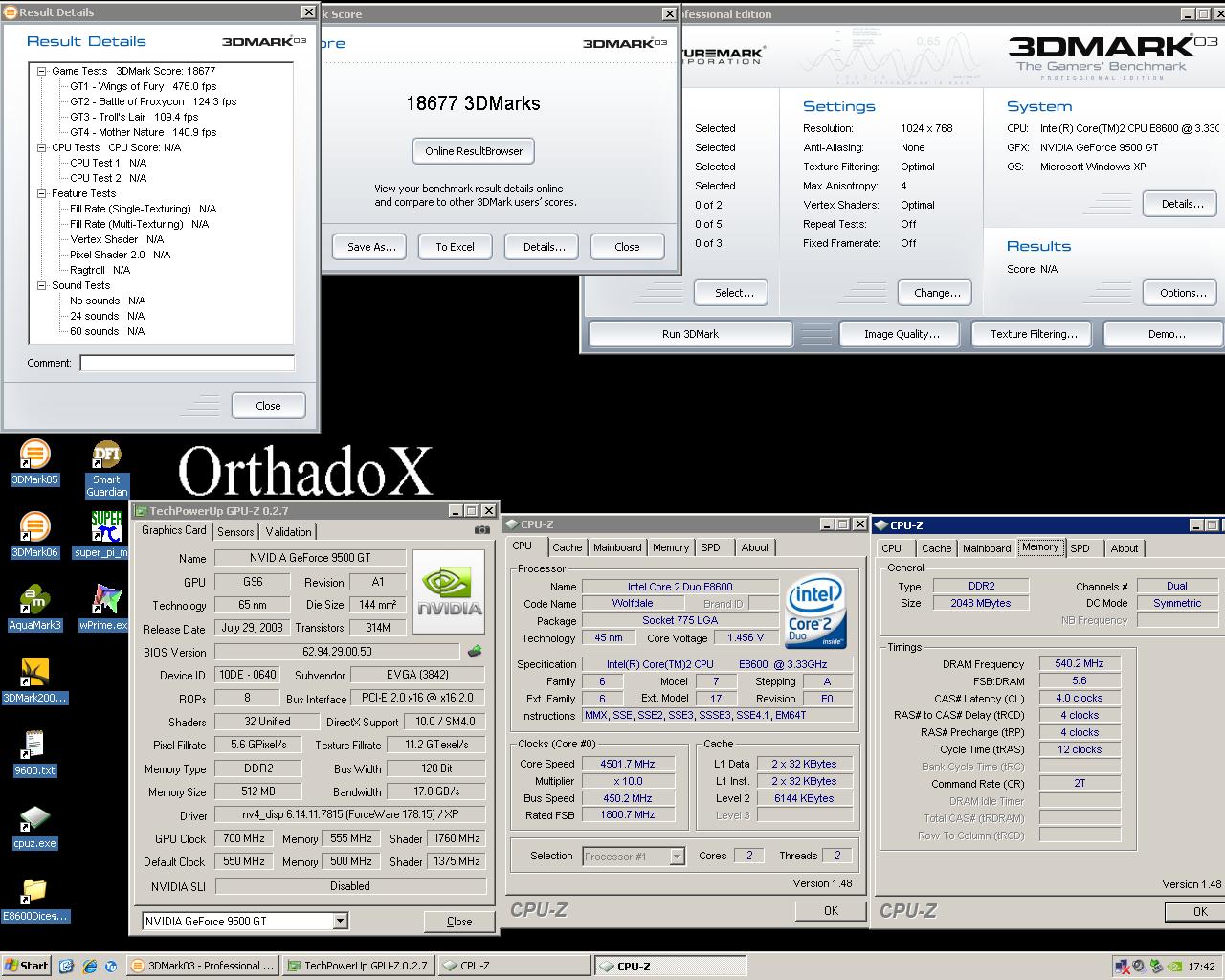The width and height of the screenshot is (1225, 980).
Task: Collapse the Sound Tests tree node
Action: (42, 285)
